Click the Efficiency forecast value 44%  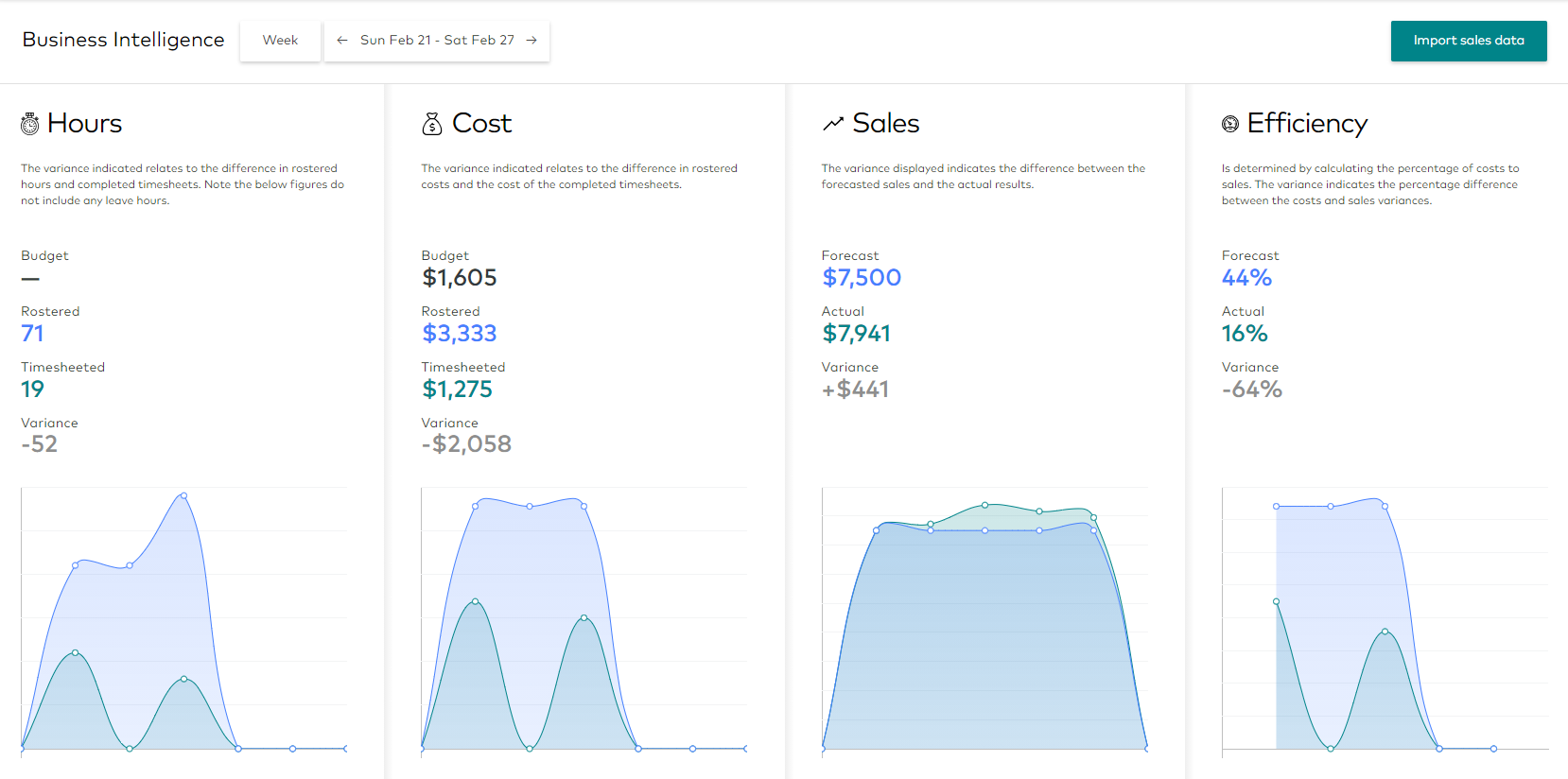pyautogui.click(x=1246, y=278)
